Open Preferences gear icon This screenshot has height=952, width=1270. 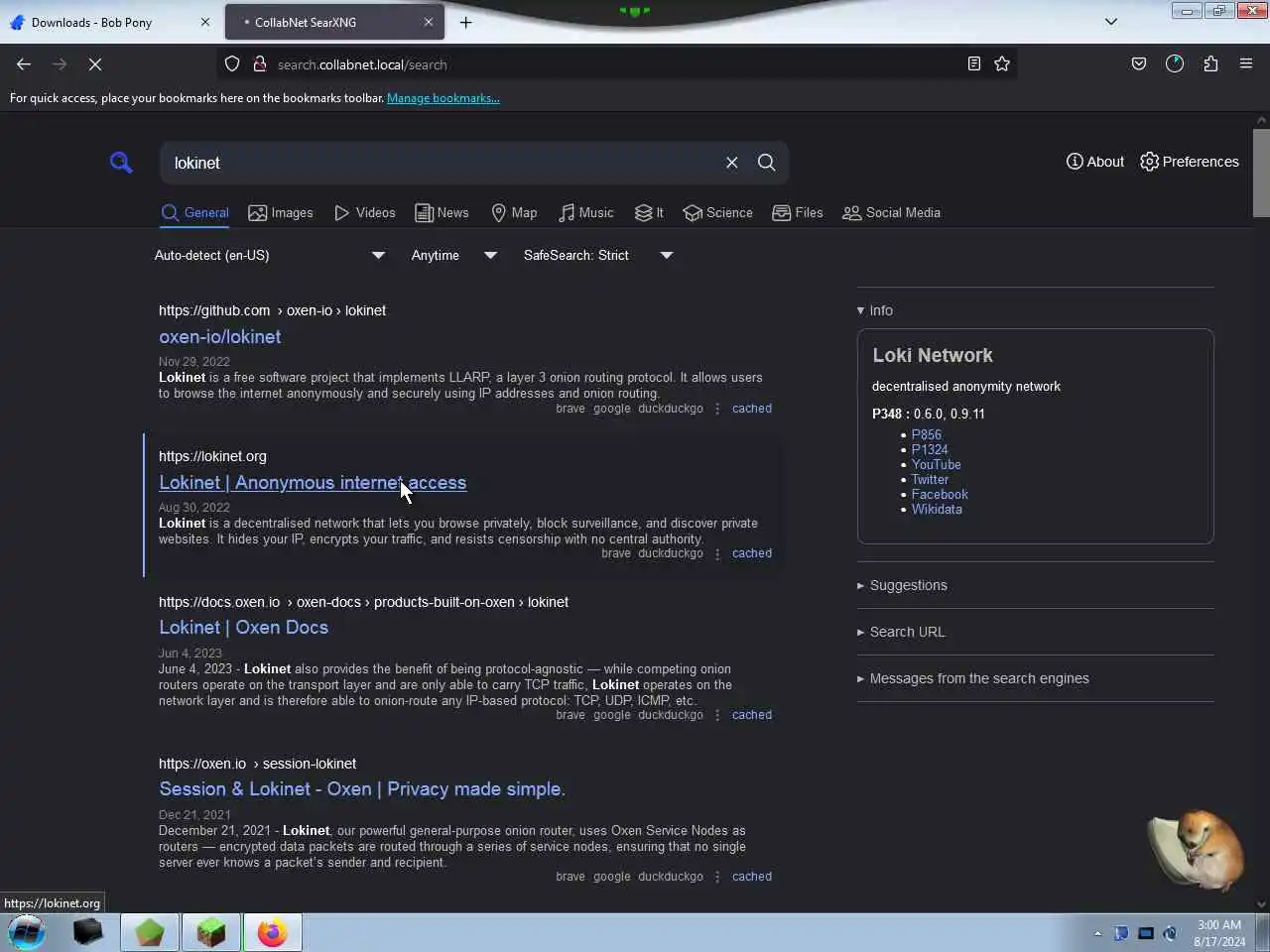click(x=1149, y=162)
